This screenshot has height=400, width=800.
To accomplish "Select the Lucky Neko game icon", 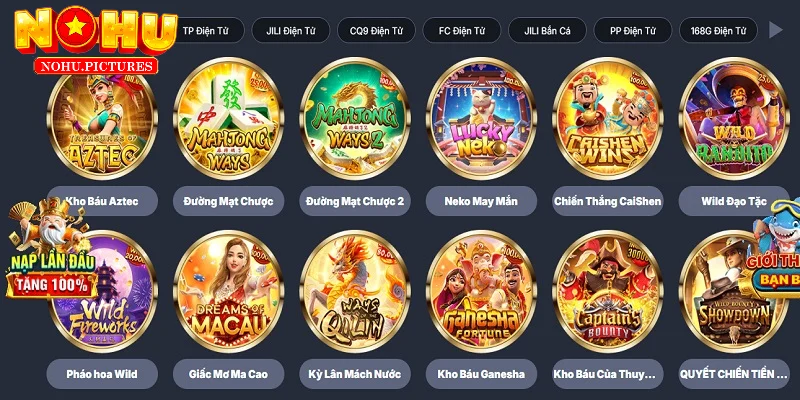I will pyautogui.click(x=482, y=119).
